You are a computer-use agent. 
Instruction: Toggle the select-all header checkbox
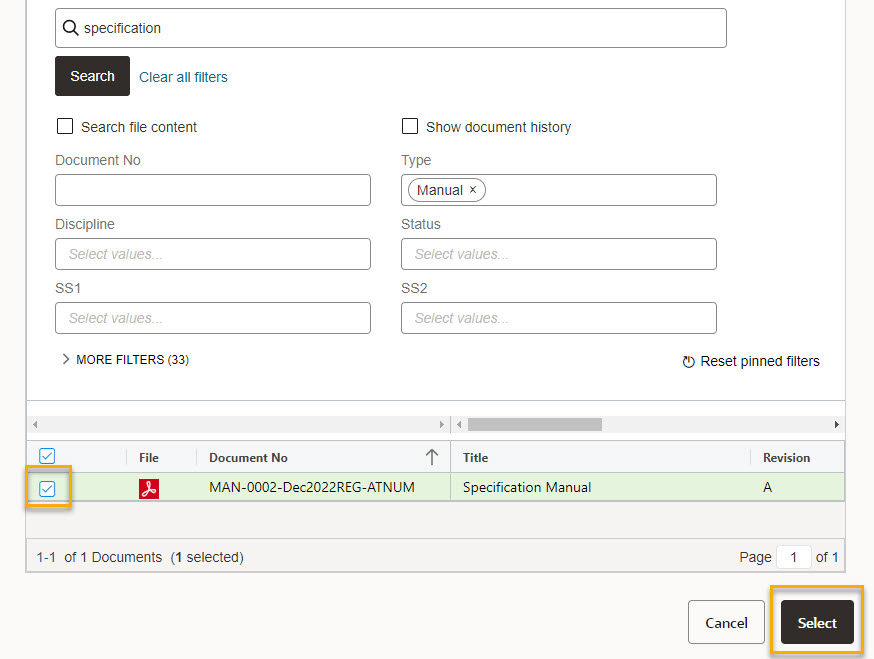click(x=47, y=456)
